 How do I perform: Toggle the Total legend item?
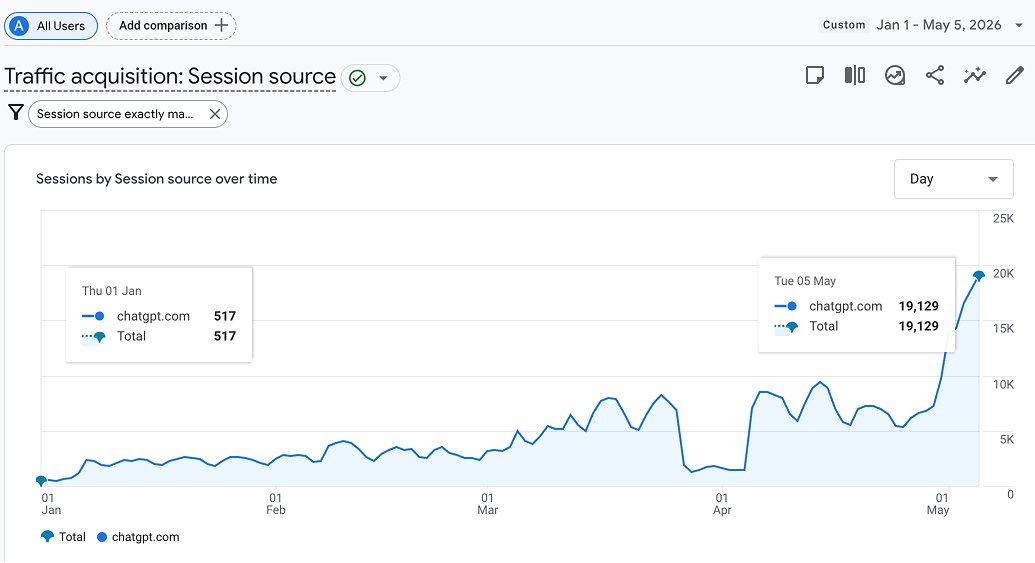tap(63, 537)
